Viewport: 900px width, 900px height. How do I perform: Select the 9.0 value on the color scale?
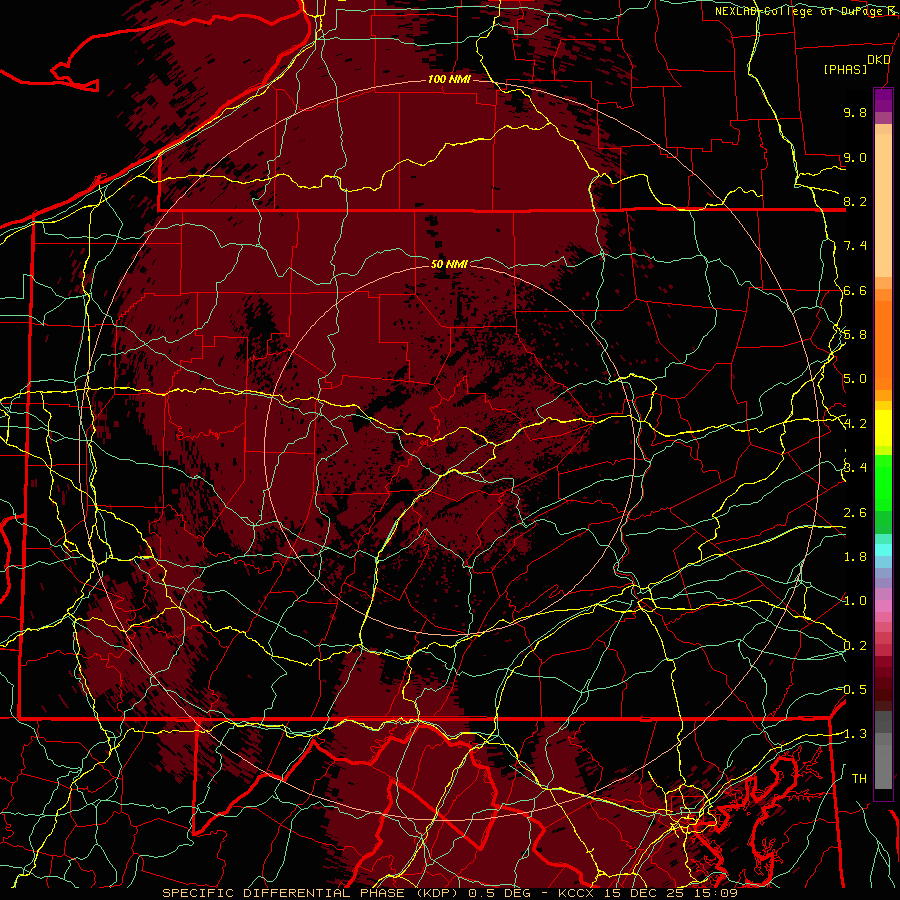click(x=855, y=157)
